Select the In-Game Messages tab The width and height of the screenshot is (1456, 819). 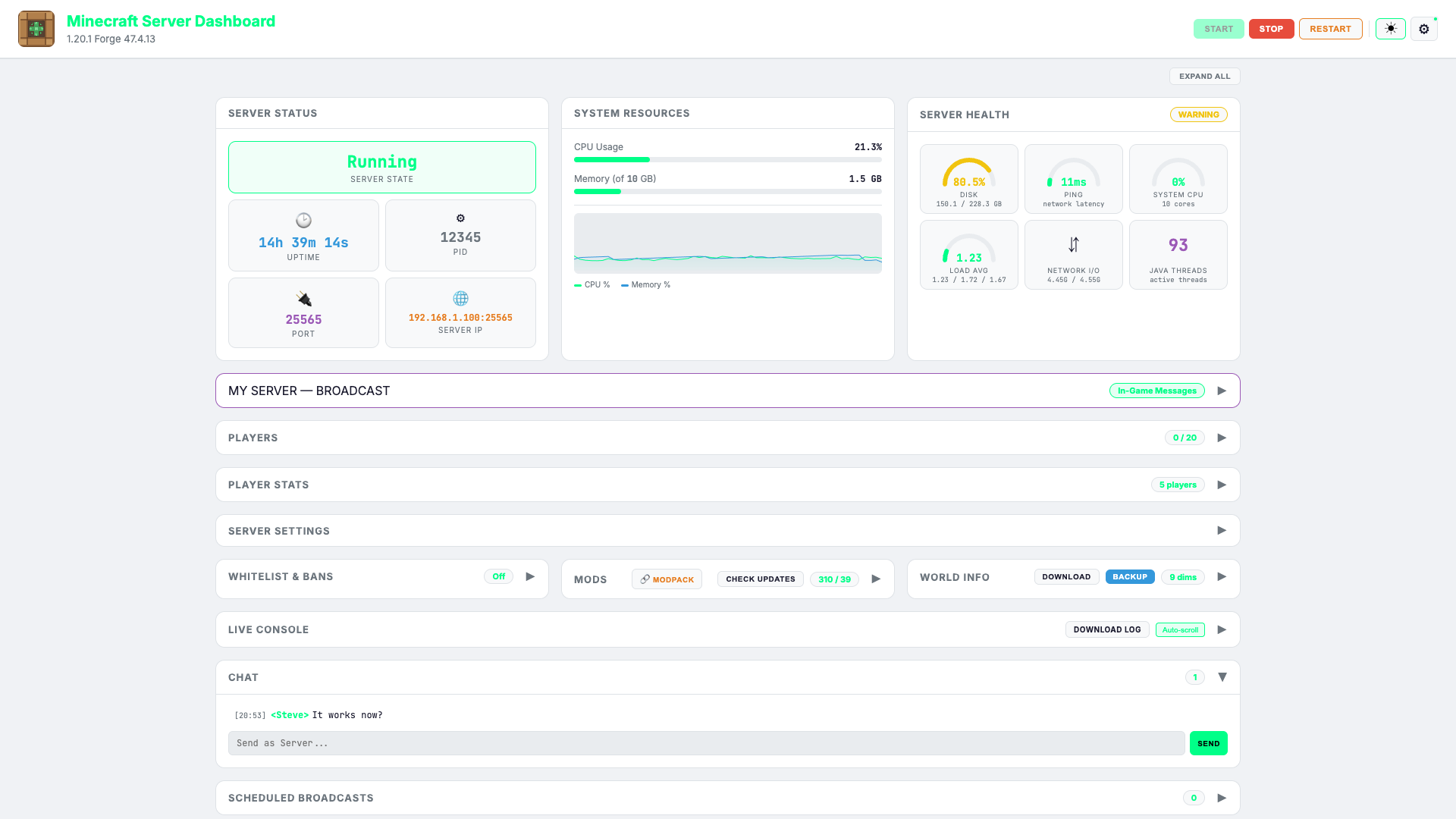(1156, 391)
